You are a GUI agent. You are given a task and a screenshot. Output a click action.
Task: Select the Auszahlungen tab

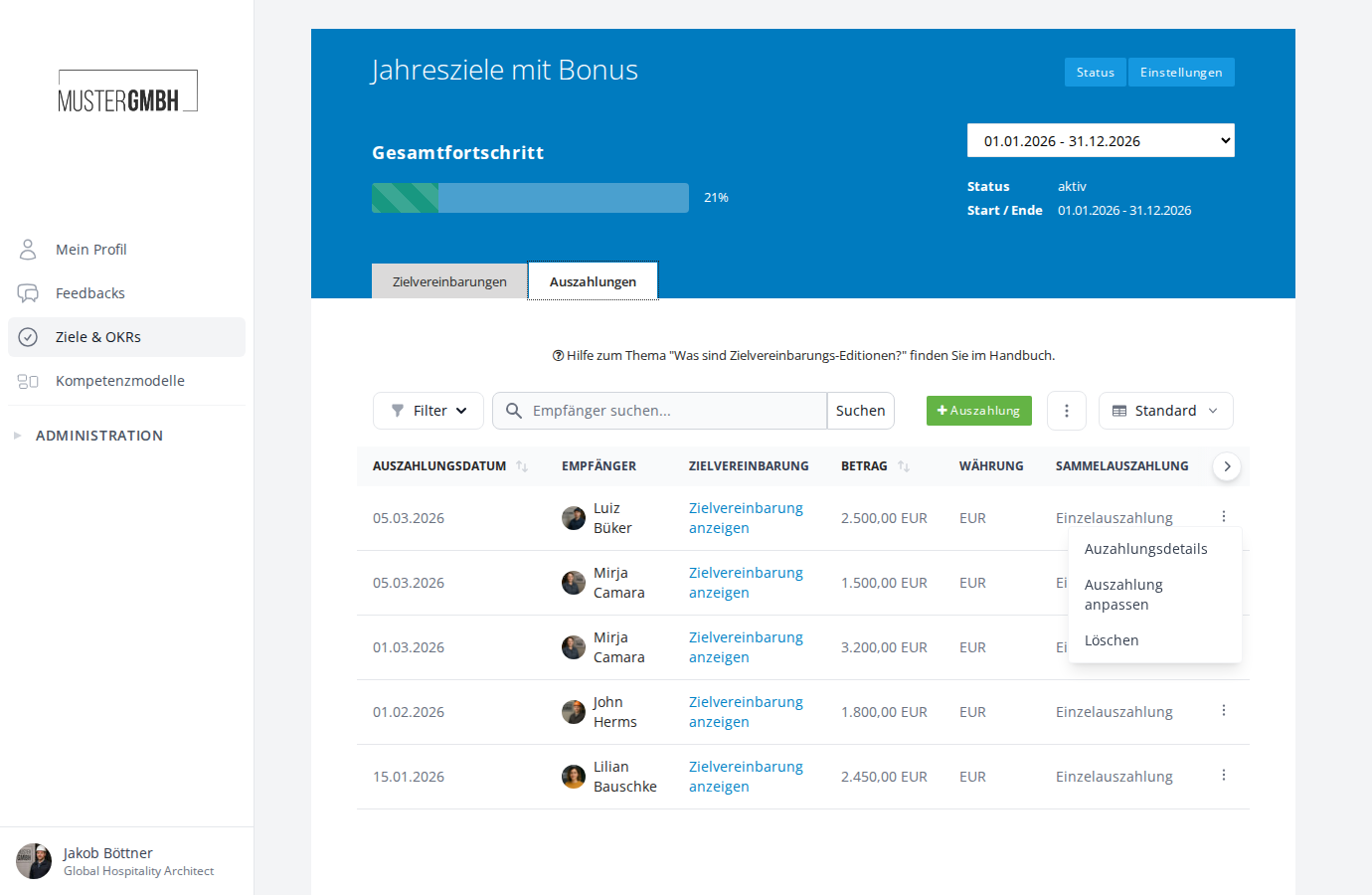pyautogui.click(x=593, y=281)
